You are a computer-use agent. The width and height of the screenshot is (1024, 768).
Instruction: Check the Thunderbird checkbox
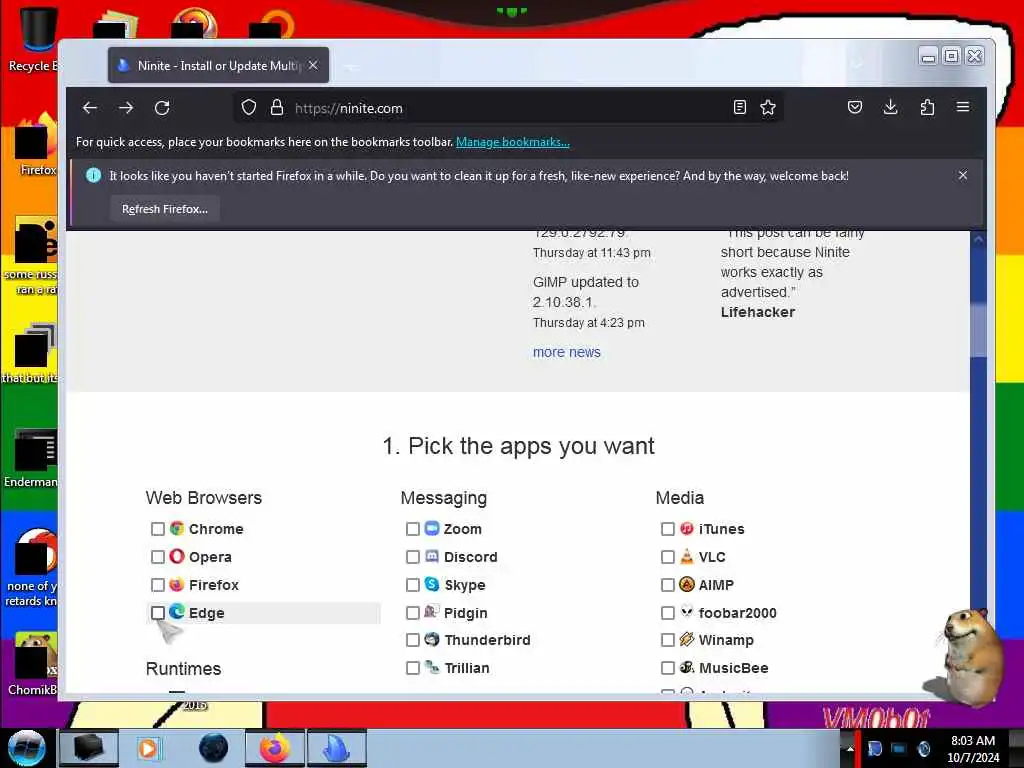(413, 640)
